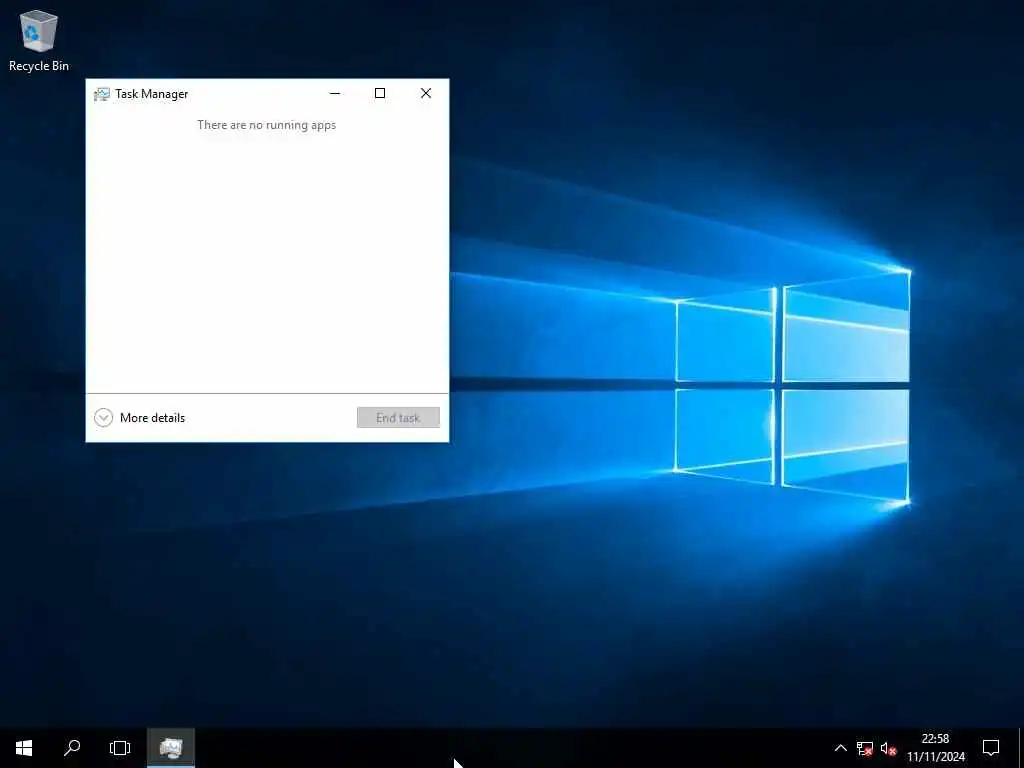
Task: Show hidden system tray icons
Action: [840, 748]
